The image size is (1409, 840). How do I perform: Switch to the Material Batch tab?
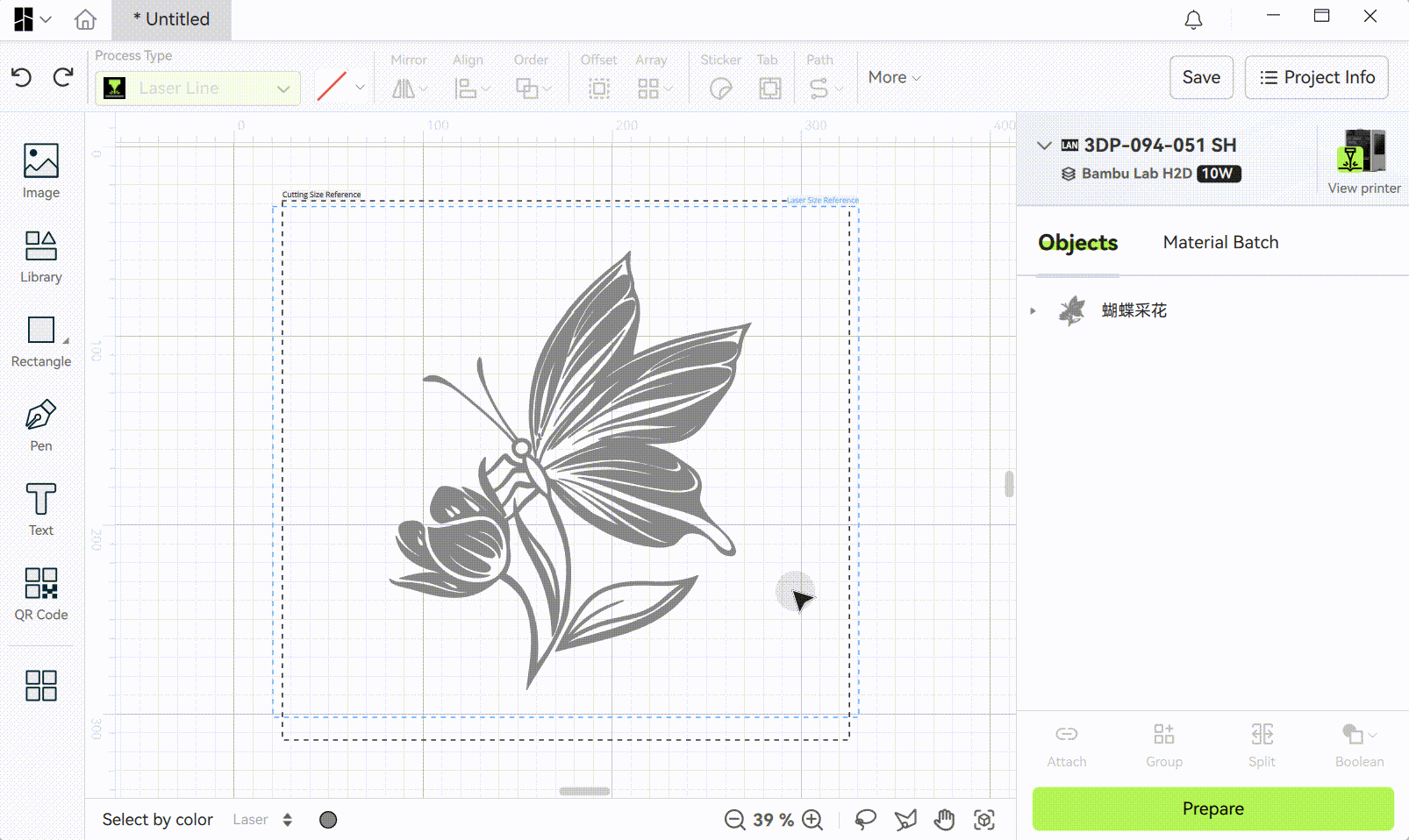pos(1220,242)
